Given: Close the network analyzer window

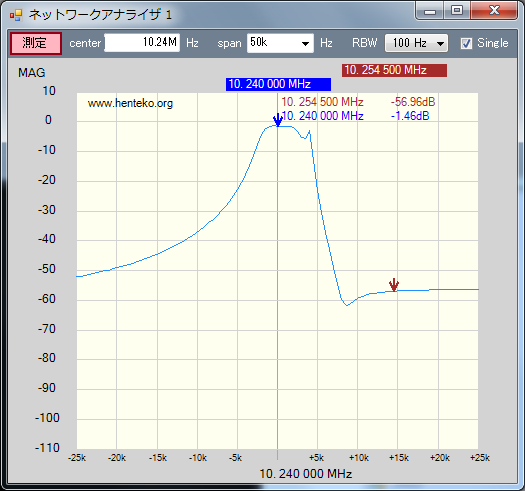Looking at the screenshot, I should click(x=494, y=11).
